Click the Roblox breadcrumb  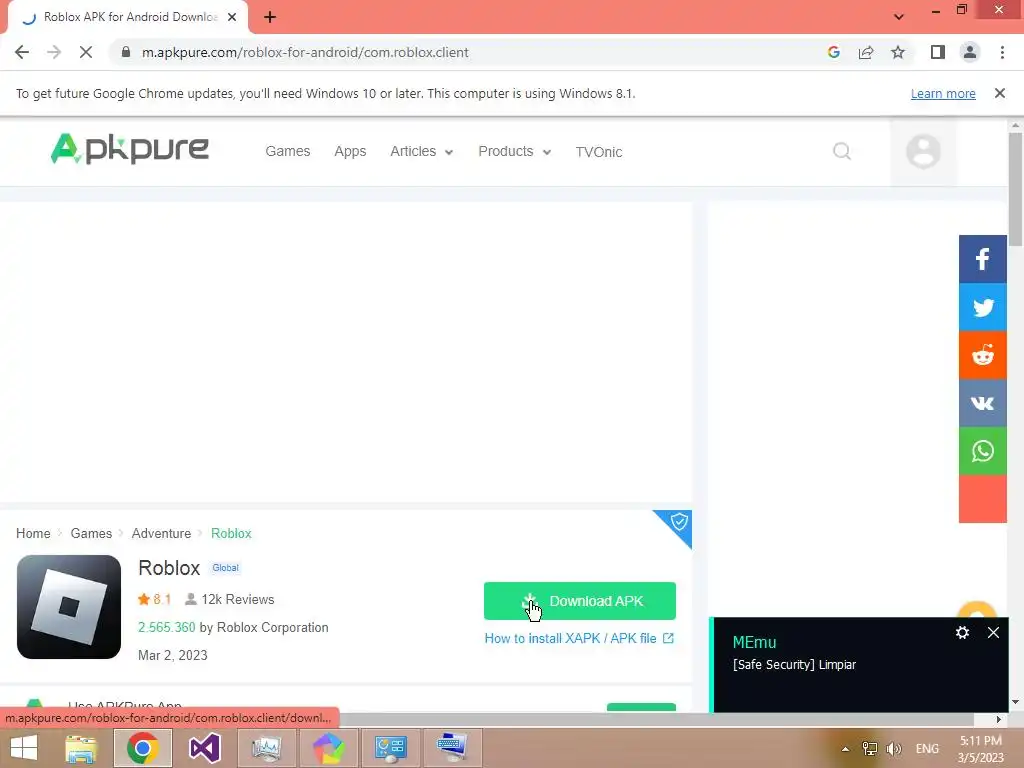tap(231, 533)
